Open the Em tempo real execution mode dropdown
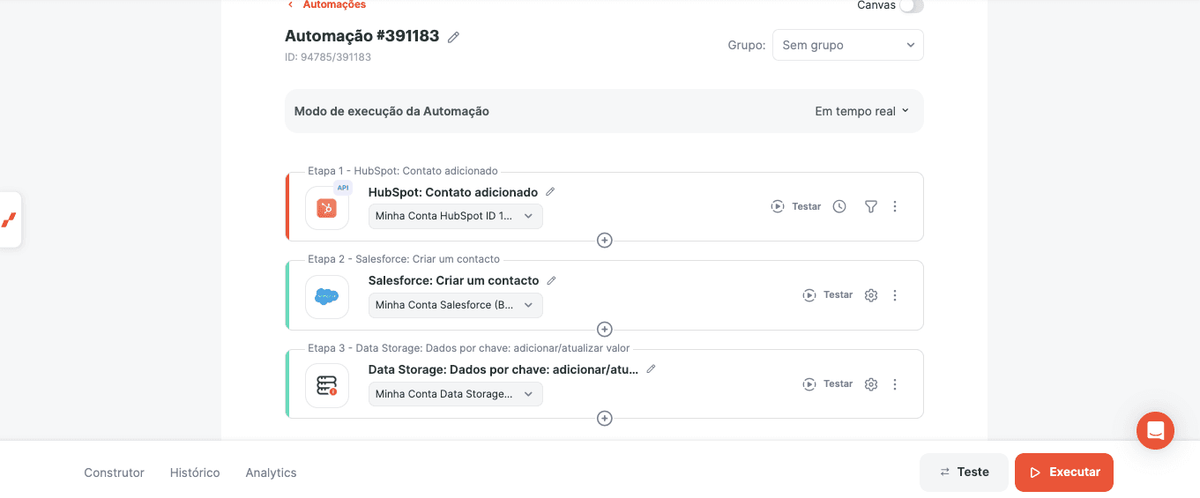 (862, 111)
